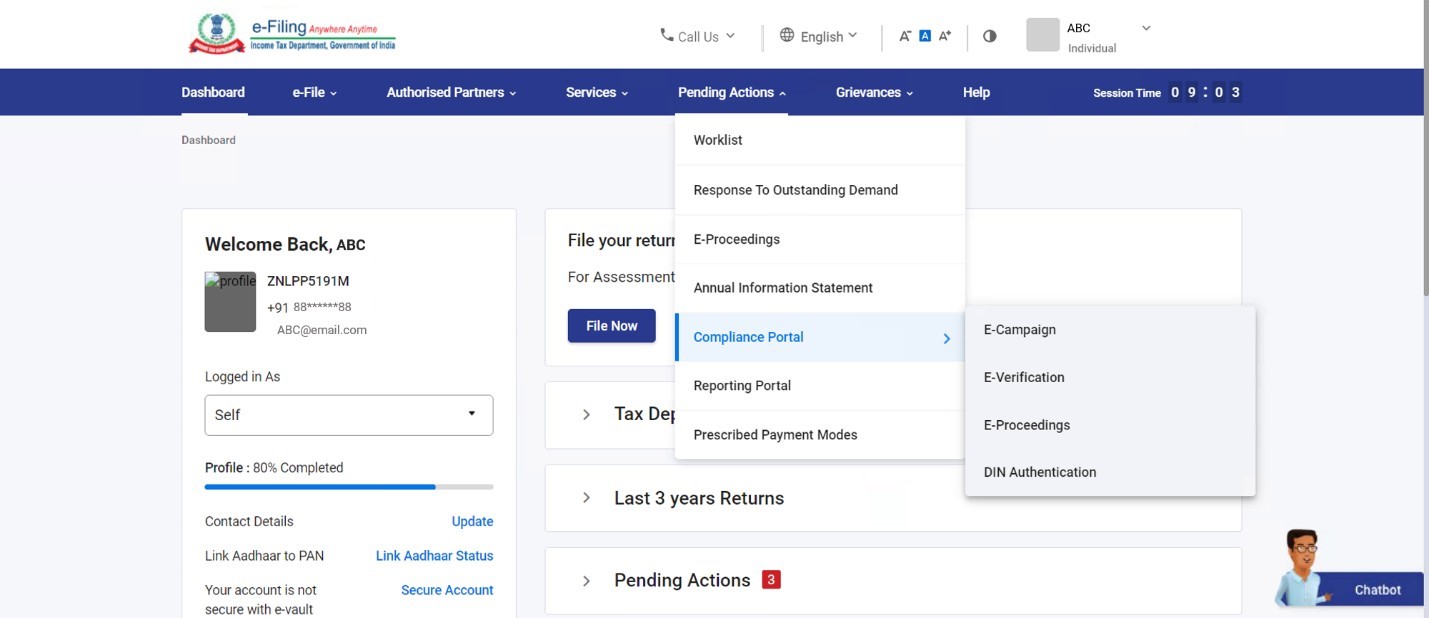Screen dimensions: 1429x618
Task: Click the Link Aadhaar Status link
Action: 434,556
